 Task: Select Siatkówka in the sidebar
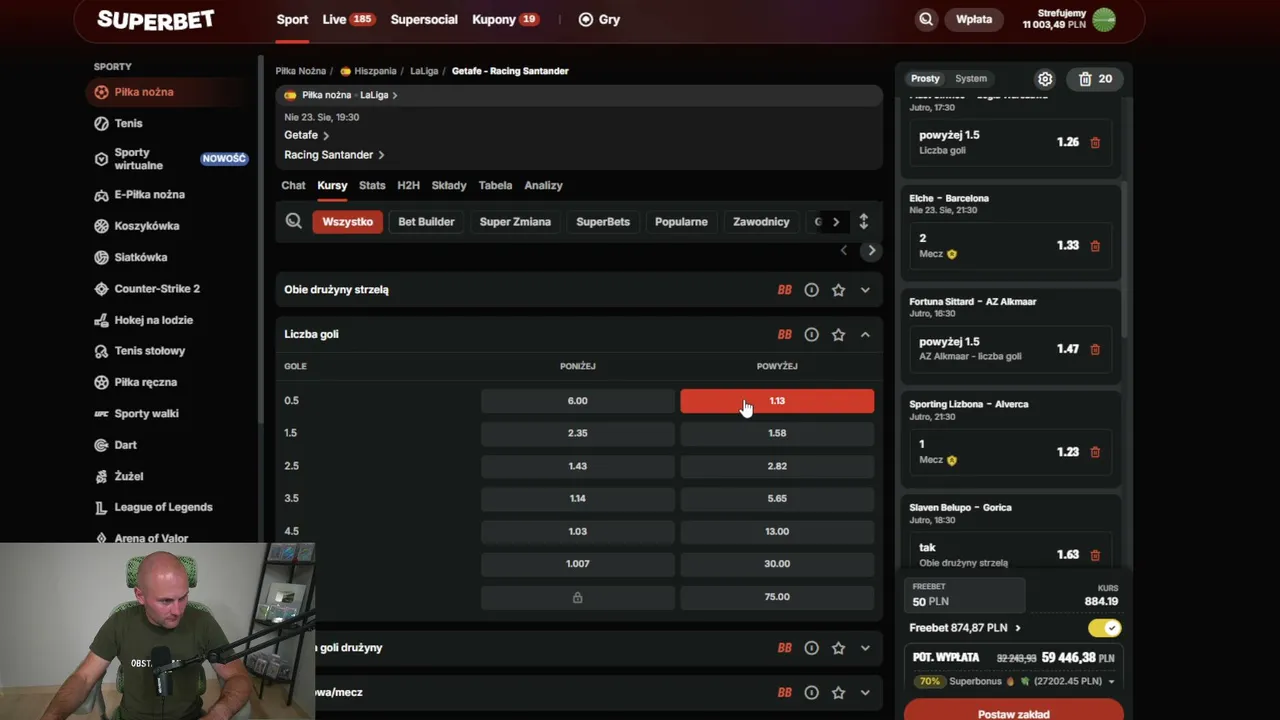click(x=141, y=257)
